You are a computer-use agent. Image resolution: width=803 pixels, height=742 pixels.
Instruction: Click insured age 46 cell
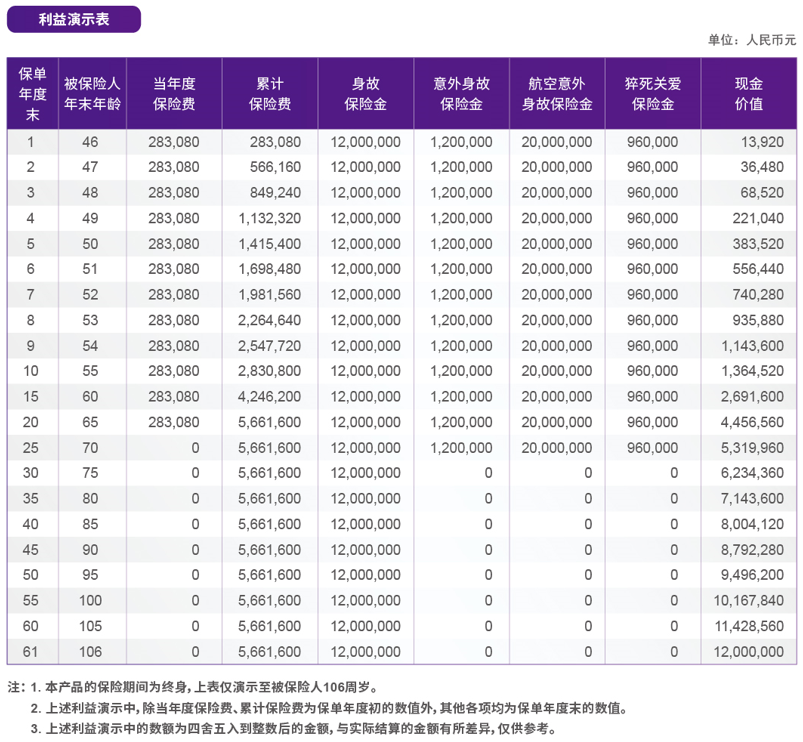(90, 142)
